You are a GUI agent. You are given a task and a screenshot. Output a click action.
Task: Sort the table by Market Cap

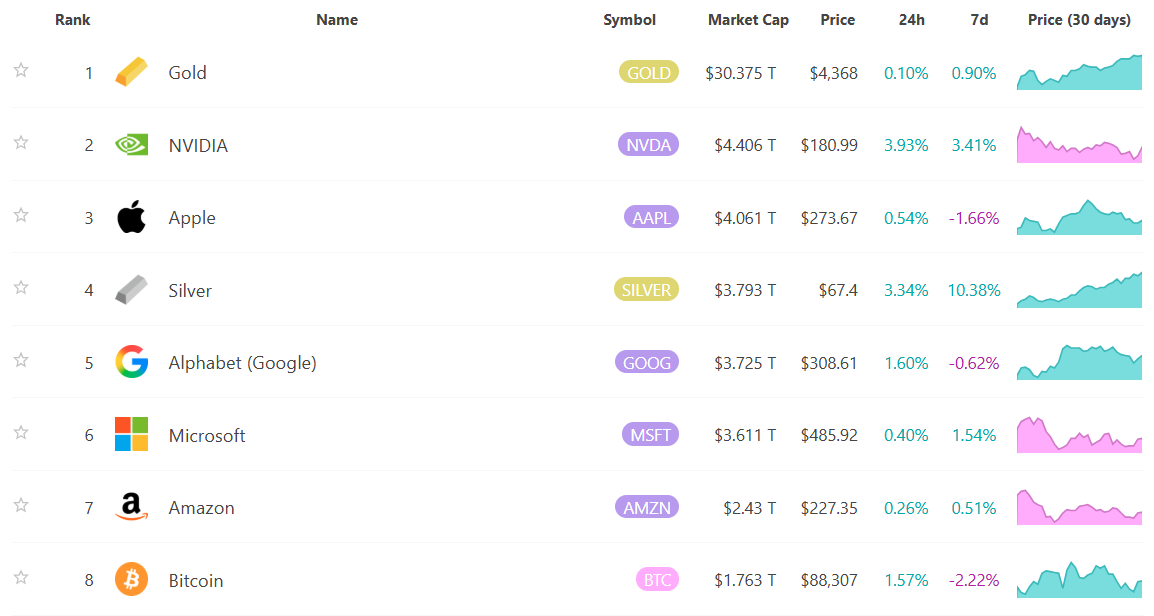(x=748, y=20)
